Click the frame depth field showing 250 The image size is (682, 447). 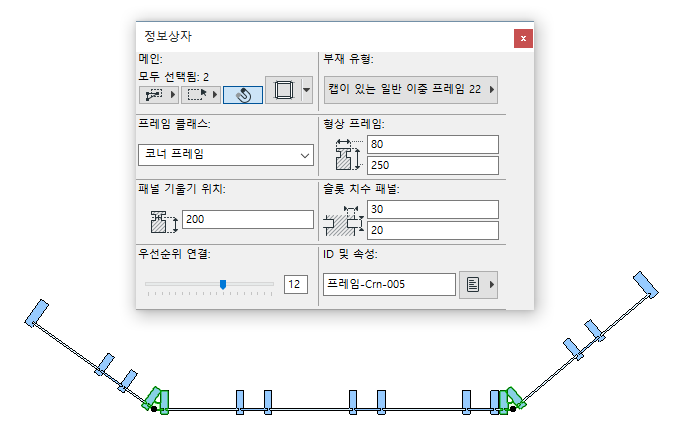432,165
